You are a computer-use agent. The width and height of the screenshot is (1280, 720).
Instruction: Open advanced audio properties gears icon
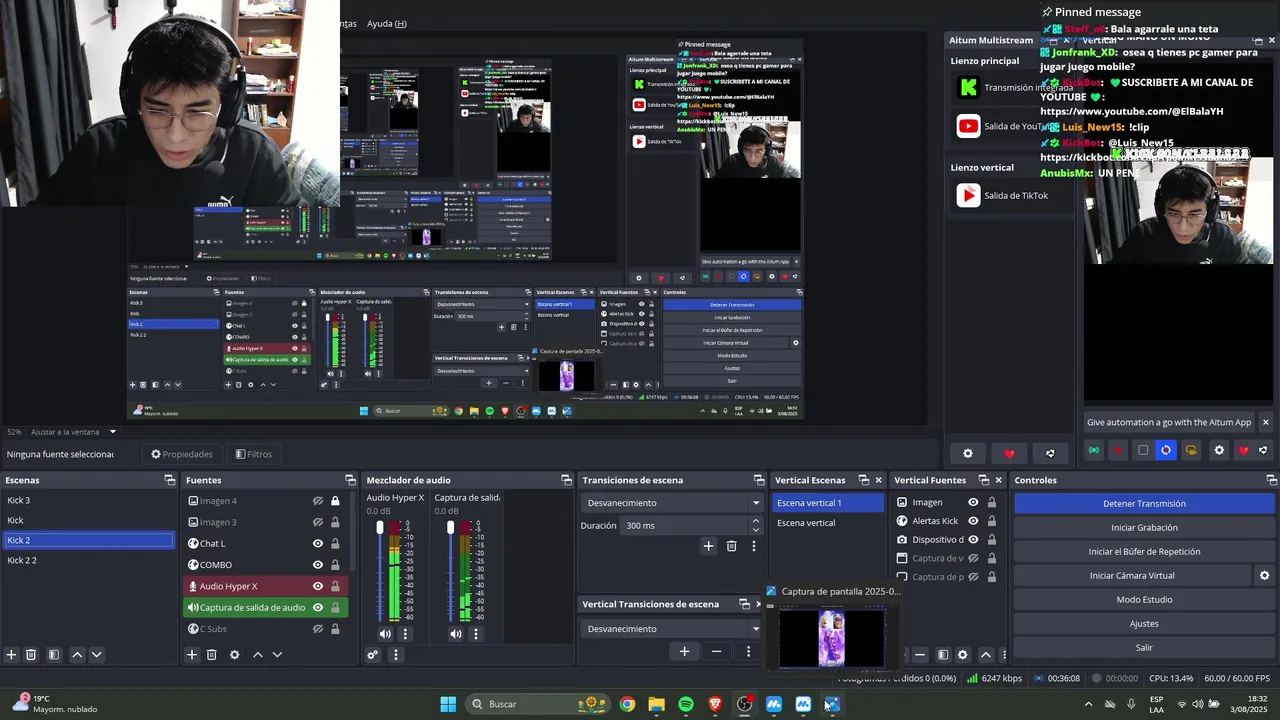[373, 655]
